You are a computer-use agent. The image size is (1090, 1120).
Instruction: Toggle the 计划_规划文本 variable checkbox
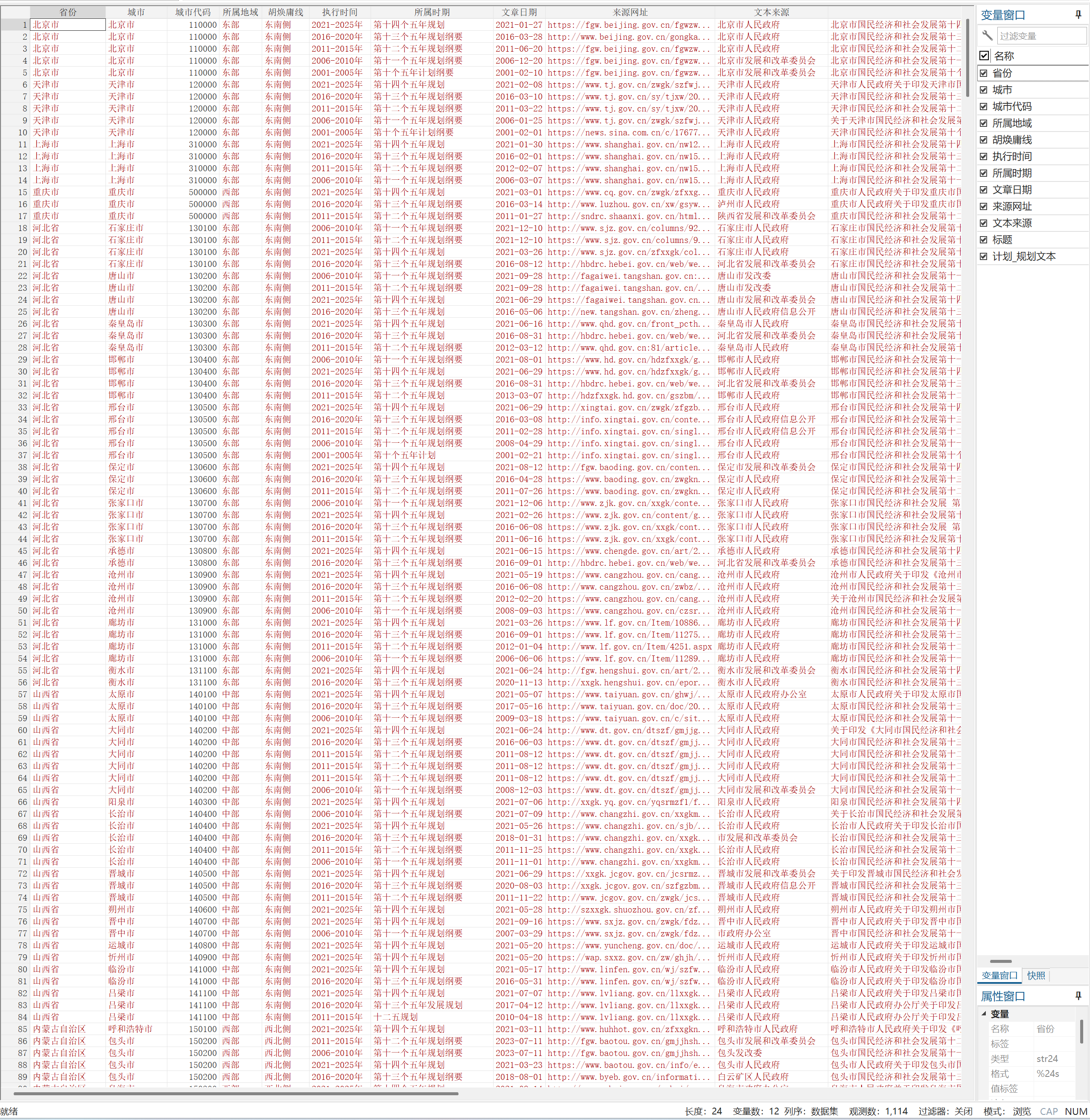click(x=984, y=257)
